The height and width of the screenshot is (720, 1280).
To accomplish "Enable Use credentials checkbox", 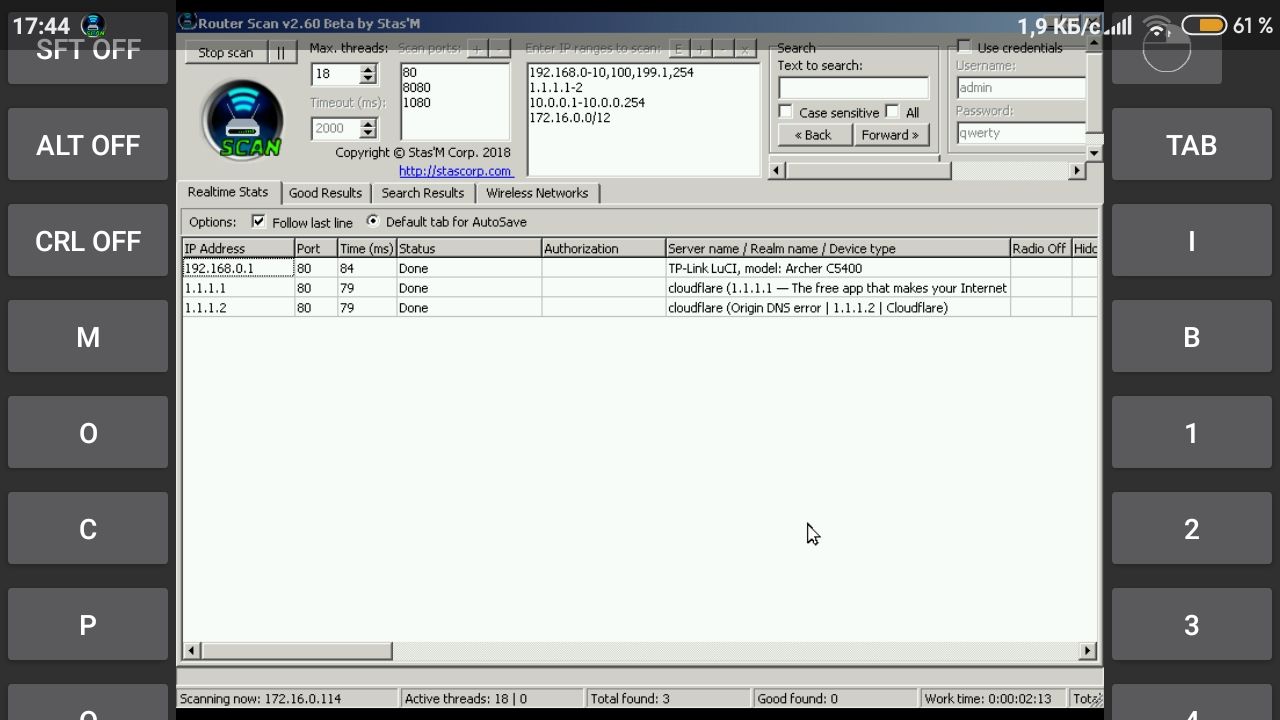I will [x=964, y=47].
